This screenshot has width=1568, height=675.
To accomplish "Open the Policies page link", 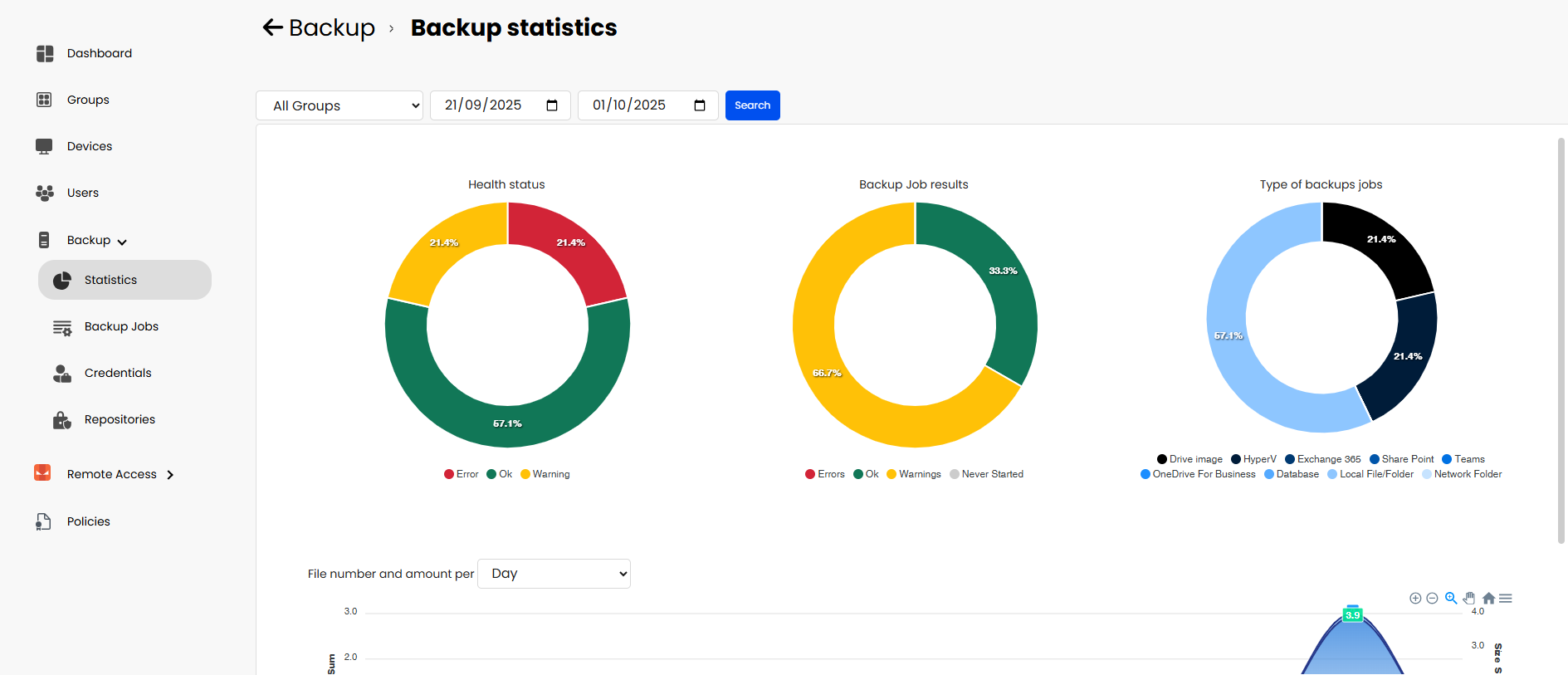I will point(88,521).
